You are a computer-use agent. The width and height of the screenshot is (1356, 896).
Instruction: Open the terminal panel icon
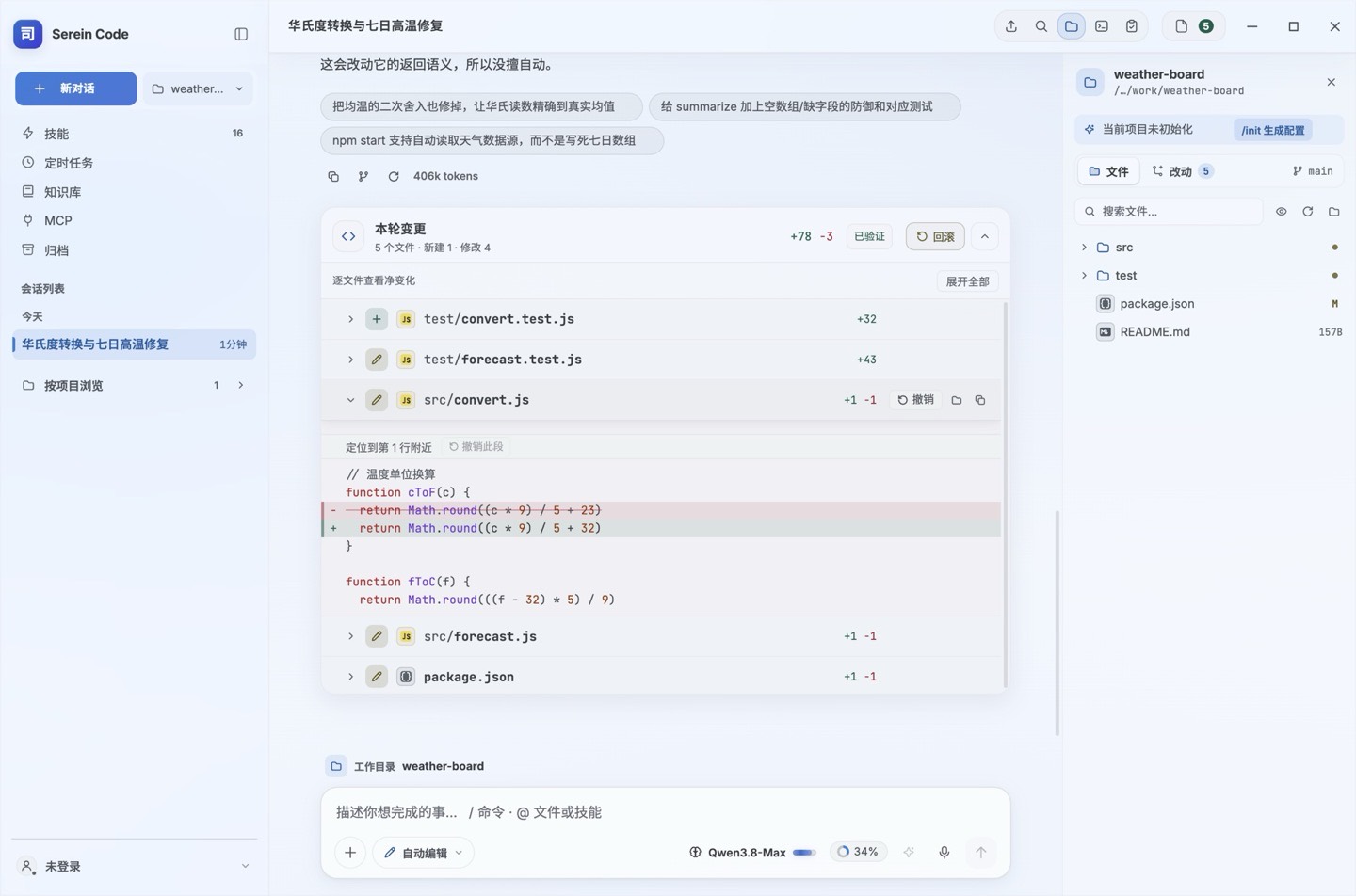1102,26
